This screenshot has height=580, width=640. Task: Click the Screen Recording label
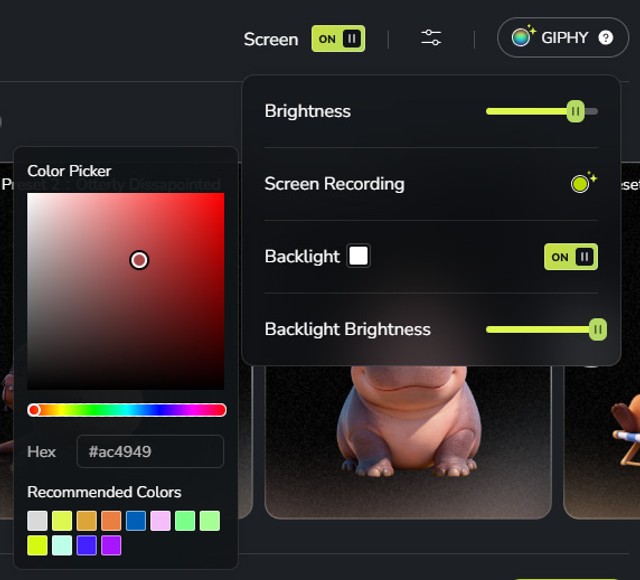coord(334,184)
